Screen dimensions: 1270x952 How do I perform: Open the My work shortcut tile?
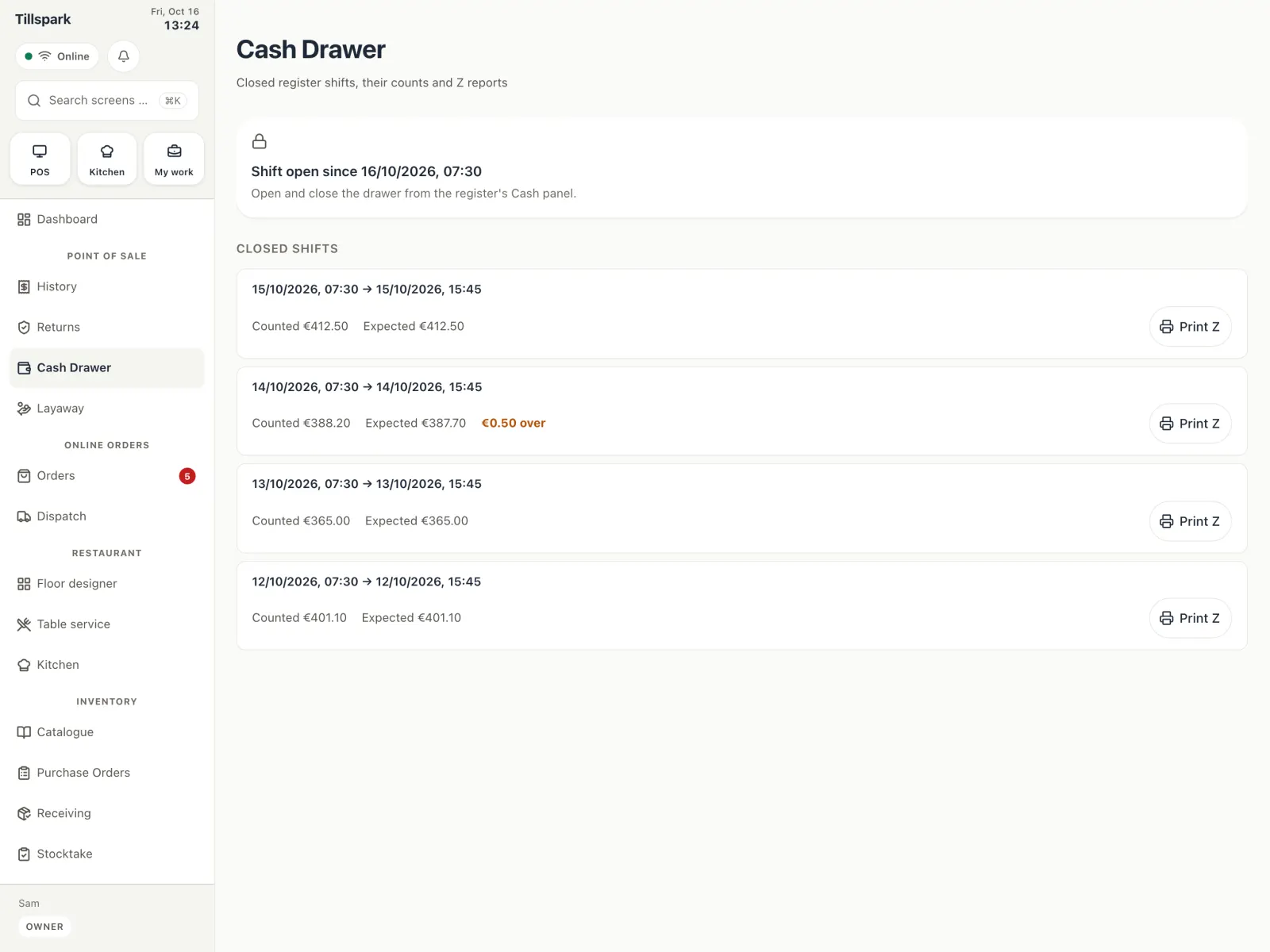coord(174,159)
